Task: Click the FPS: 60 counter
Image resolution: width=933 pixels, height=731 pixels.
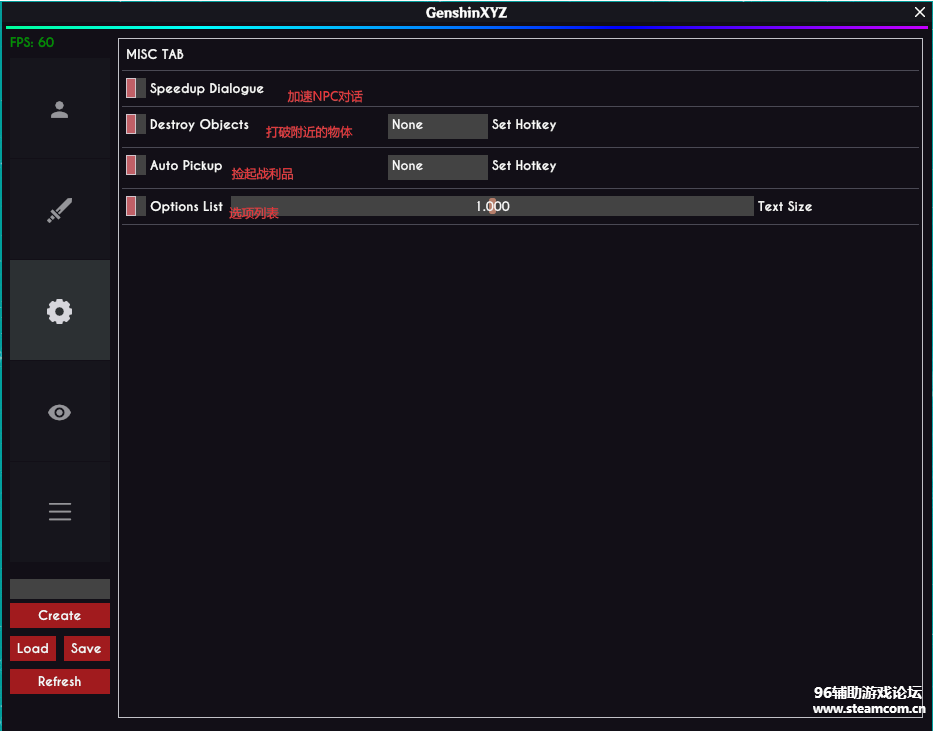Action: pos(32,42)
